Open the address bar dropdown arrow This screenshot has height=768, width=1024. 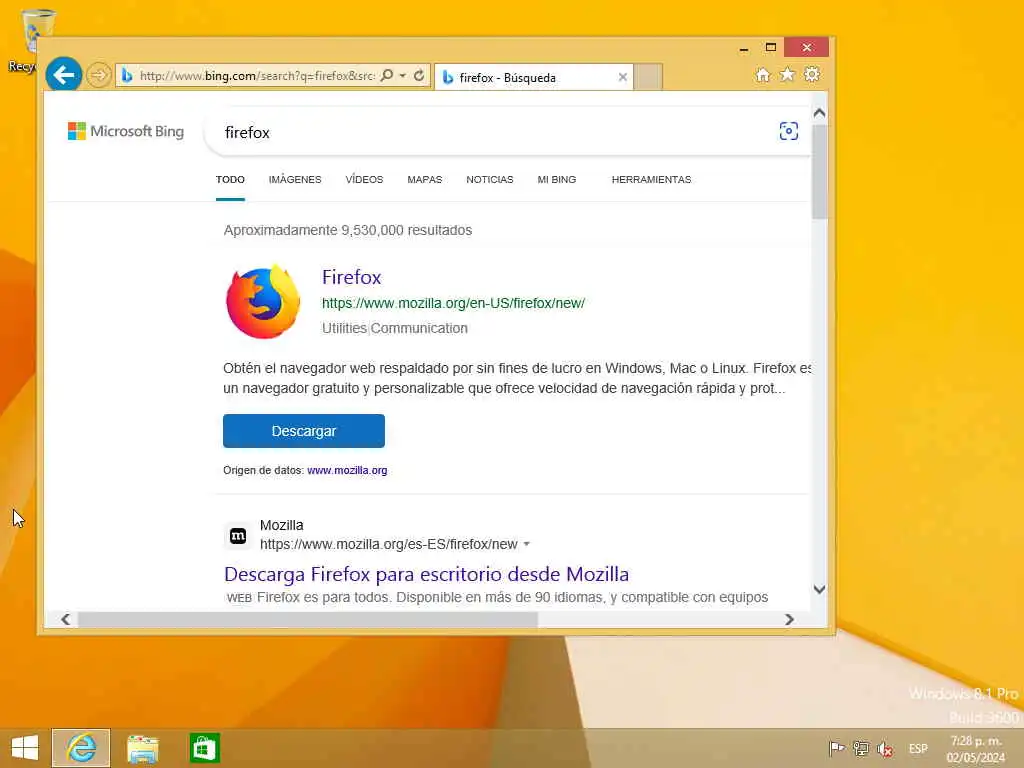coord(403,76)
